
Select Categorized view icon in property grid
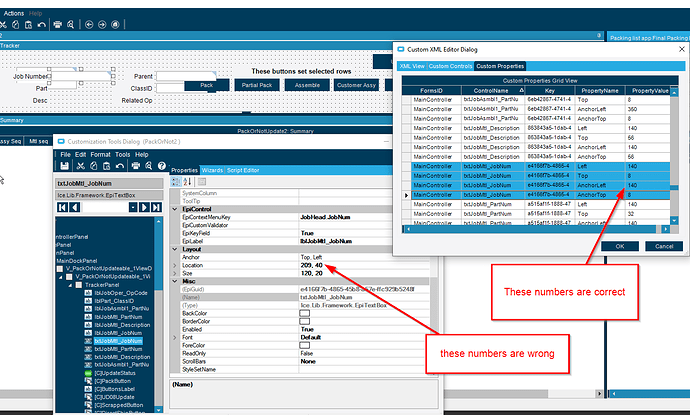pyautogui.click(x=176, y=182)
